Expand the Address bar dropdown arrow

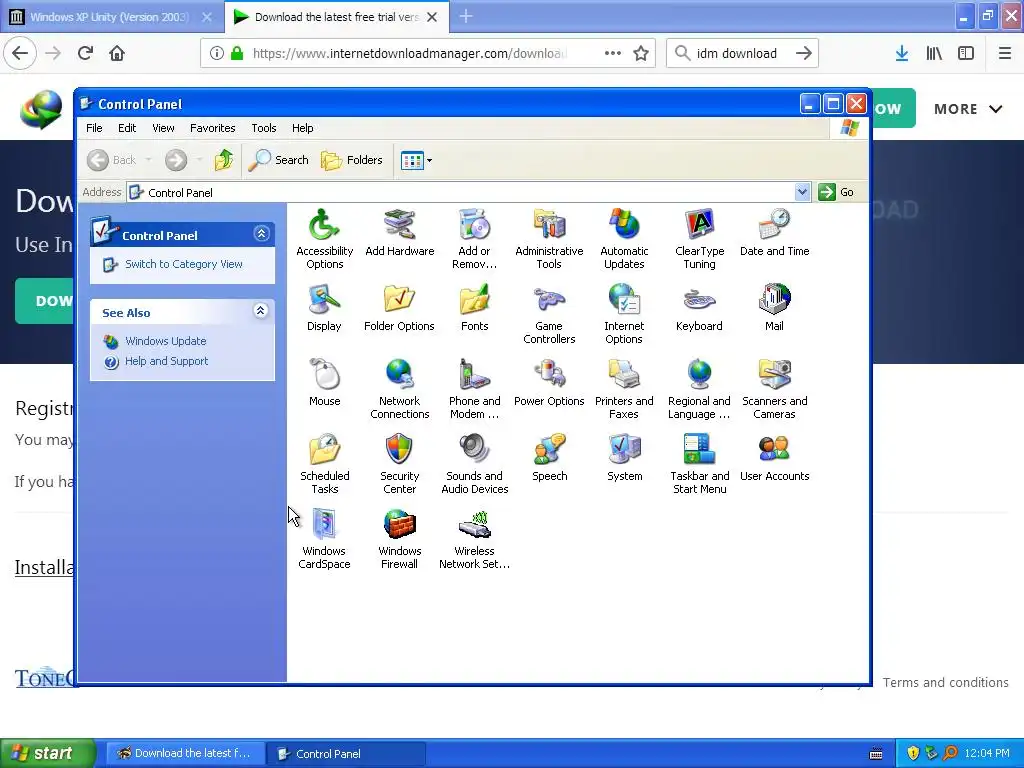(x=802, y=192)
